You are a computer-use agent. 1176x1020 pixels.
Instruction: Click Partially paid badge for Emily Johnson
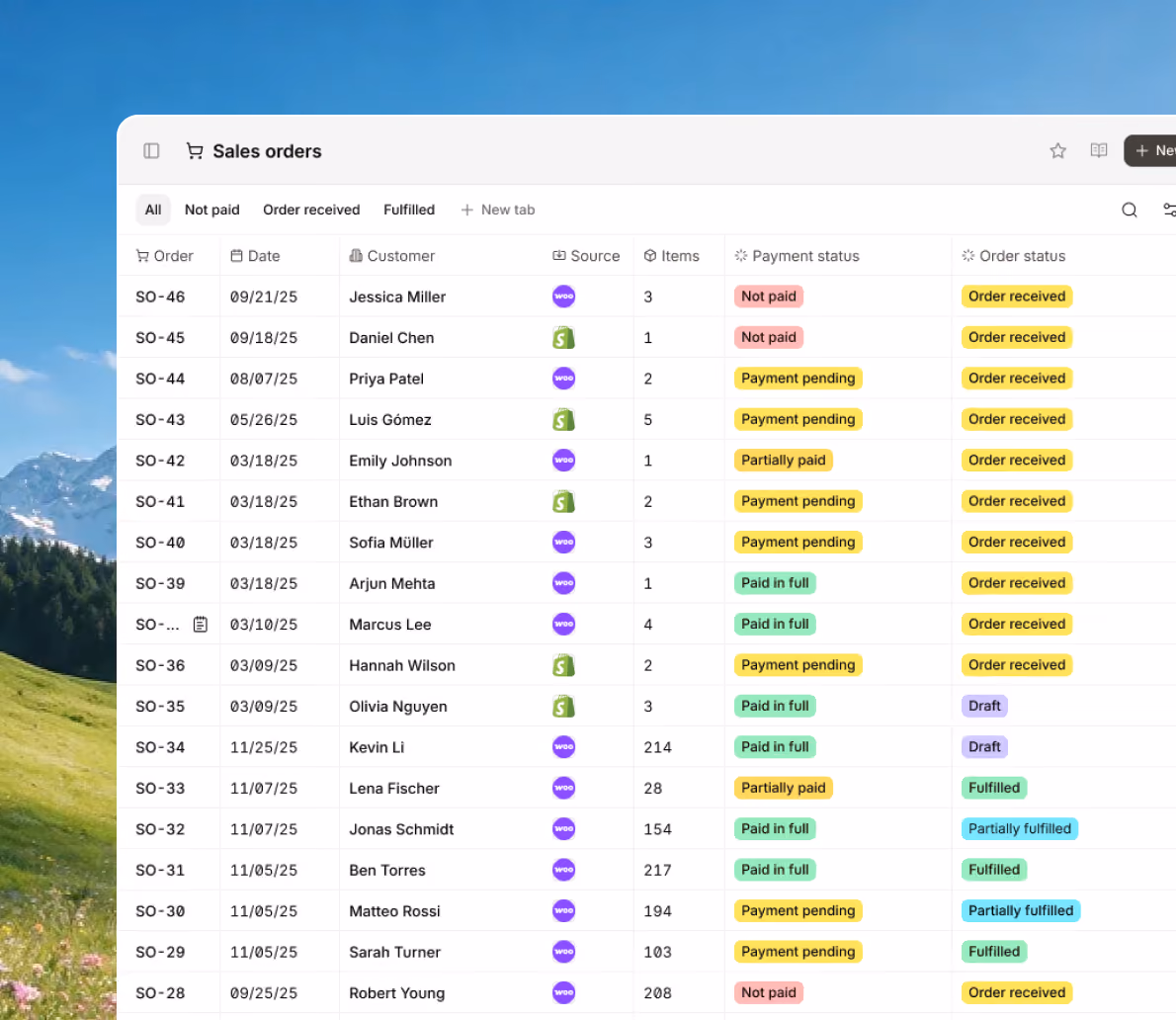(783, 460)
